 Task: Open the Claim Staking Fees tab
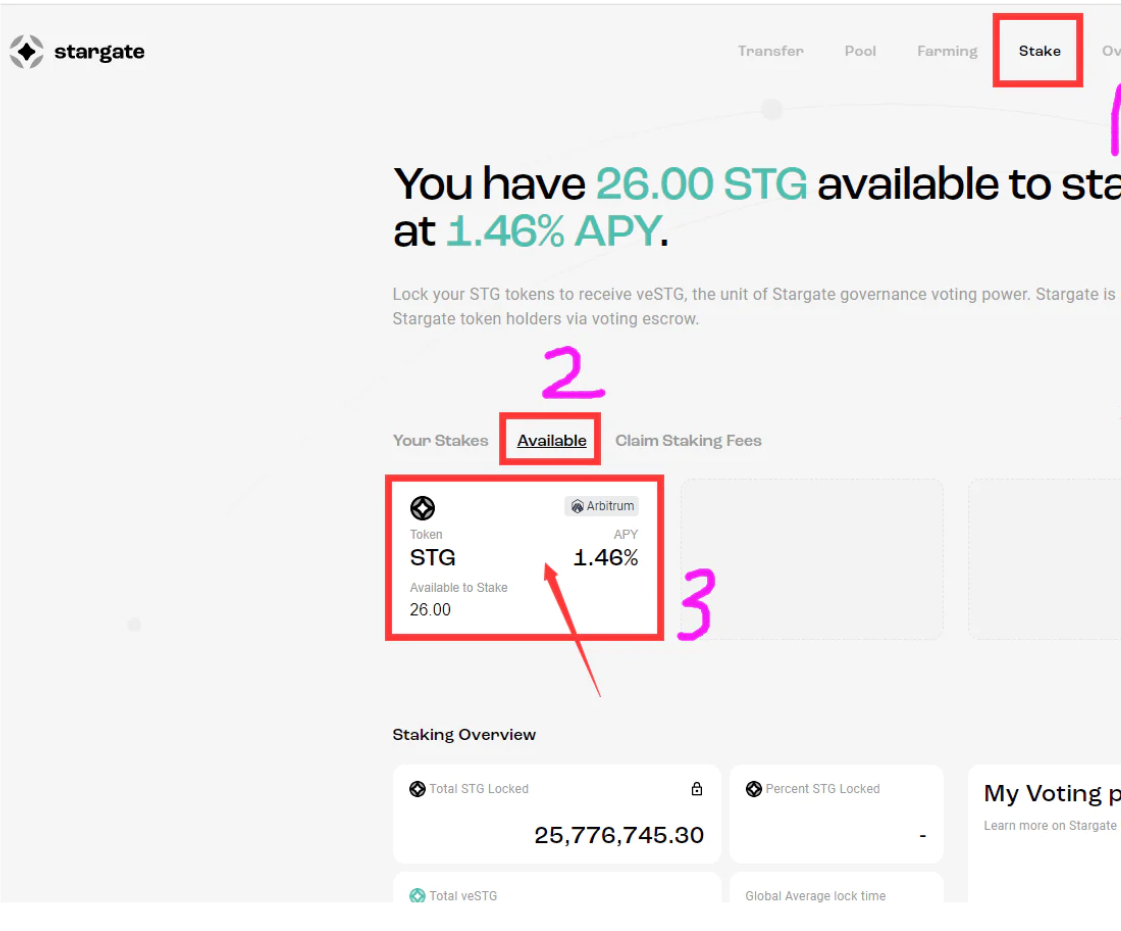coord(688,440)
